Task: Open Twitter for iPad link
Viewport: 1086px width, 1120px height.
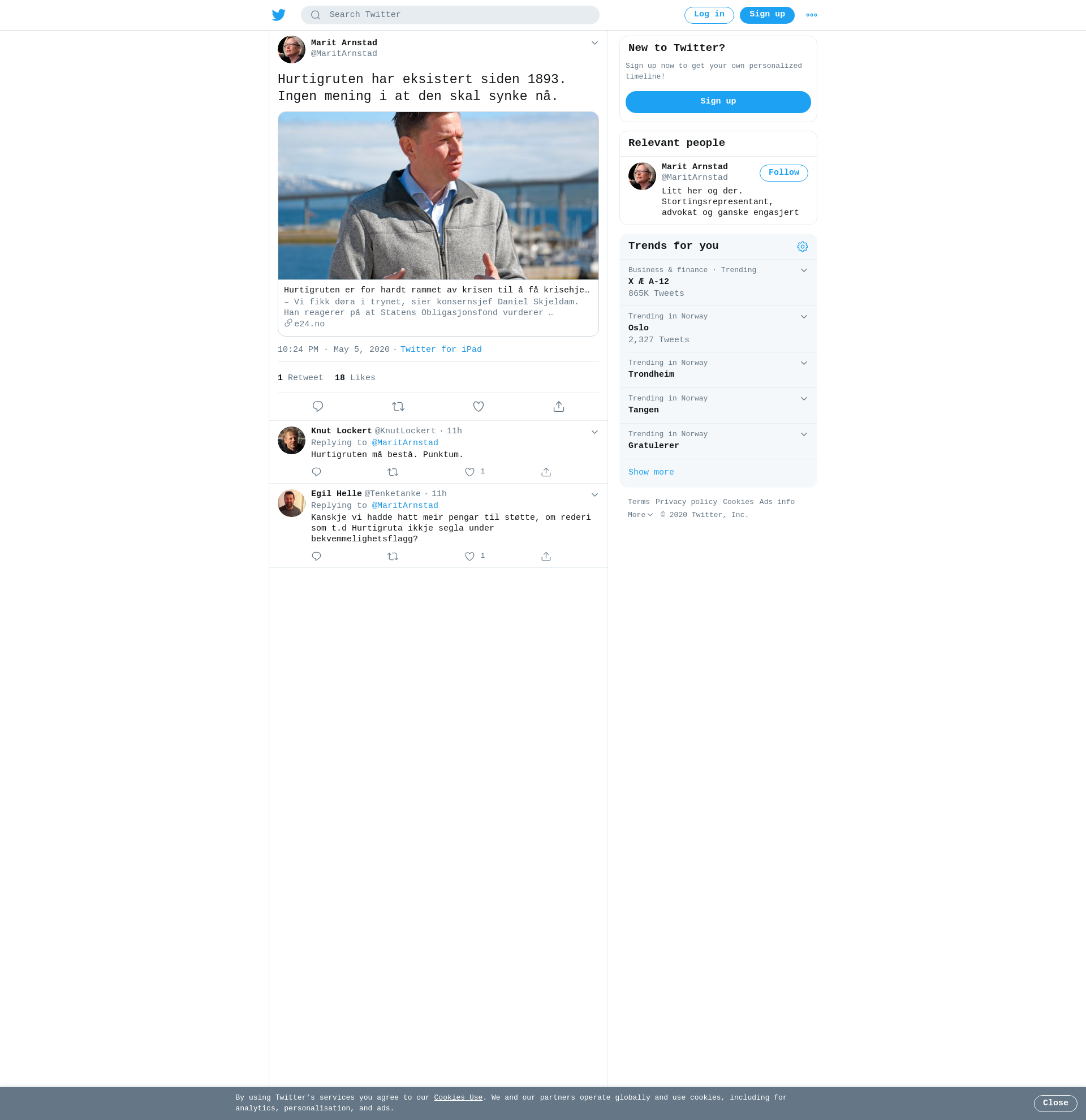Action: point(441,350)
